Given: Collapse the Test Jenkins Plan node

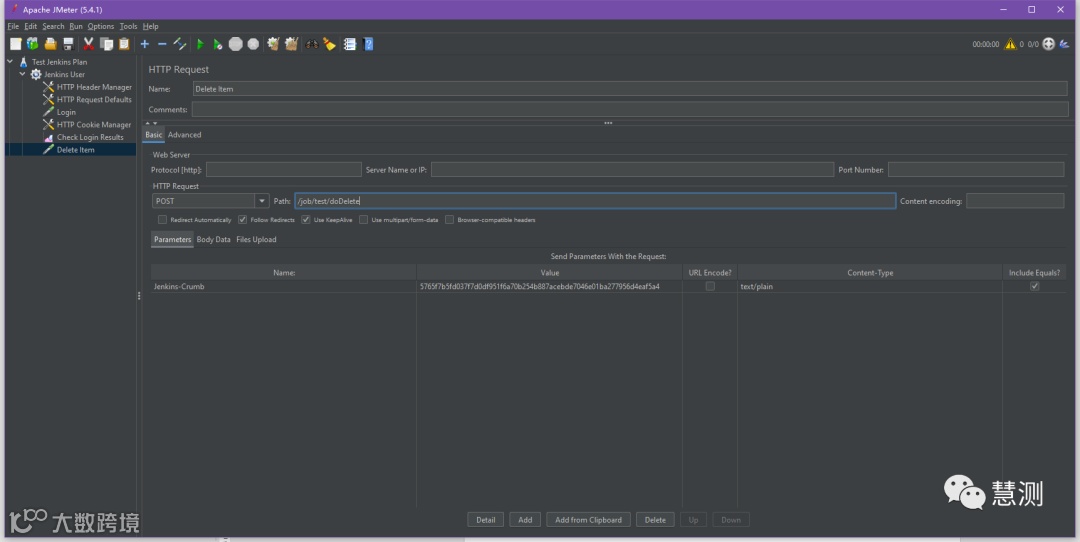Looking at the screenshot, I should (x=10, y=62).
